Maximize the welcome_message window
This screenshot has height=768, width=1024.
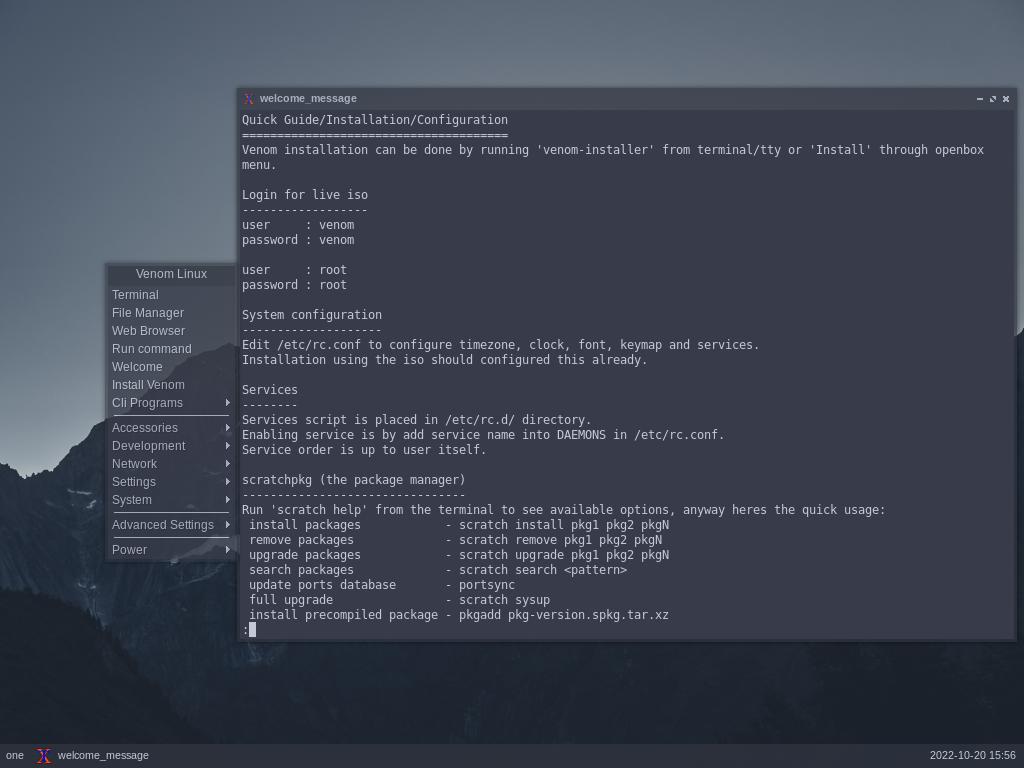(993, 99)
